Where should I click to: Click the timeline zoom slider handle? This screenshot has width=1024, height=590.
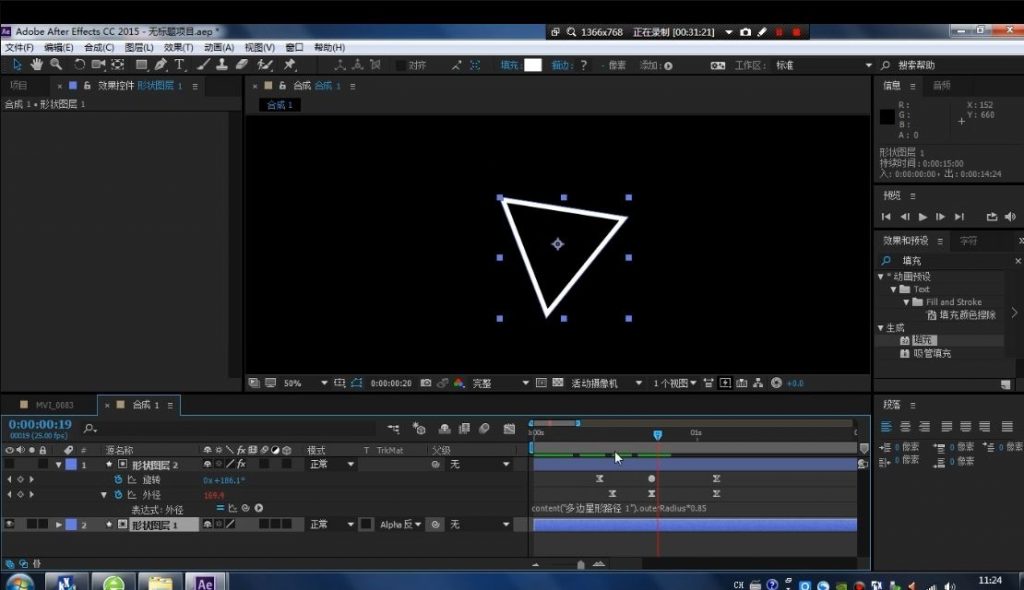[581, 565]
